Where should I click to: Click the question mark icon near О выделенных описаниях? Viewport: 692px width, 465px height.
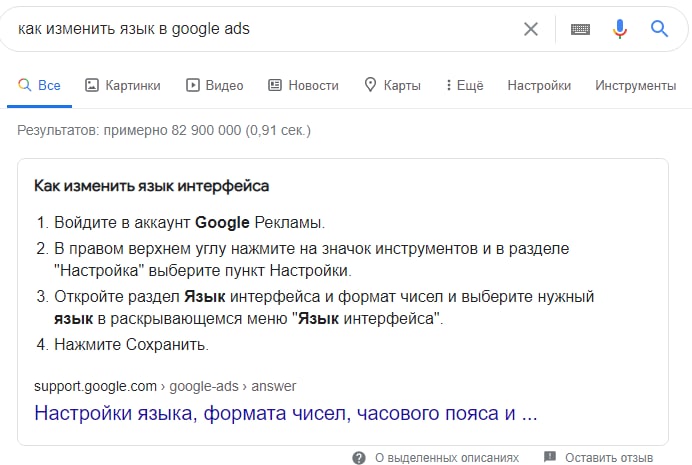(359, 458)
